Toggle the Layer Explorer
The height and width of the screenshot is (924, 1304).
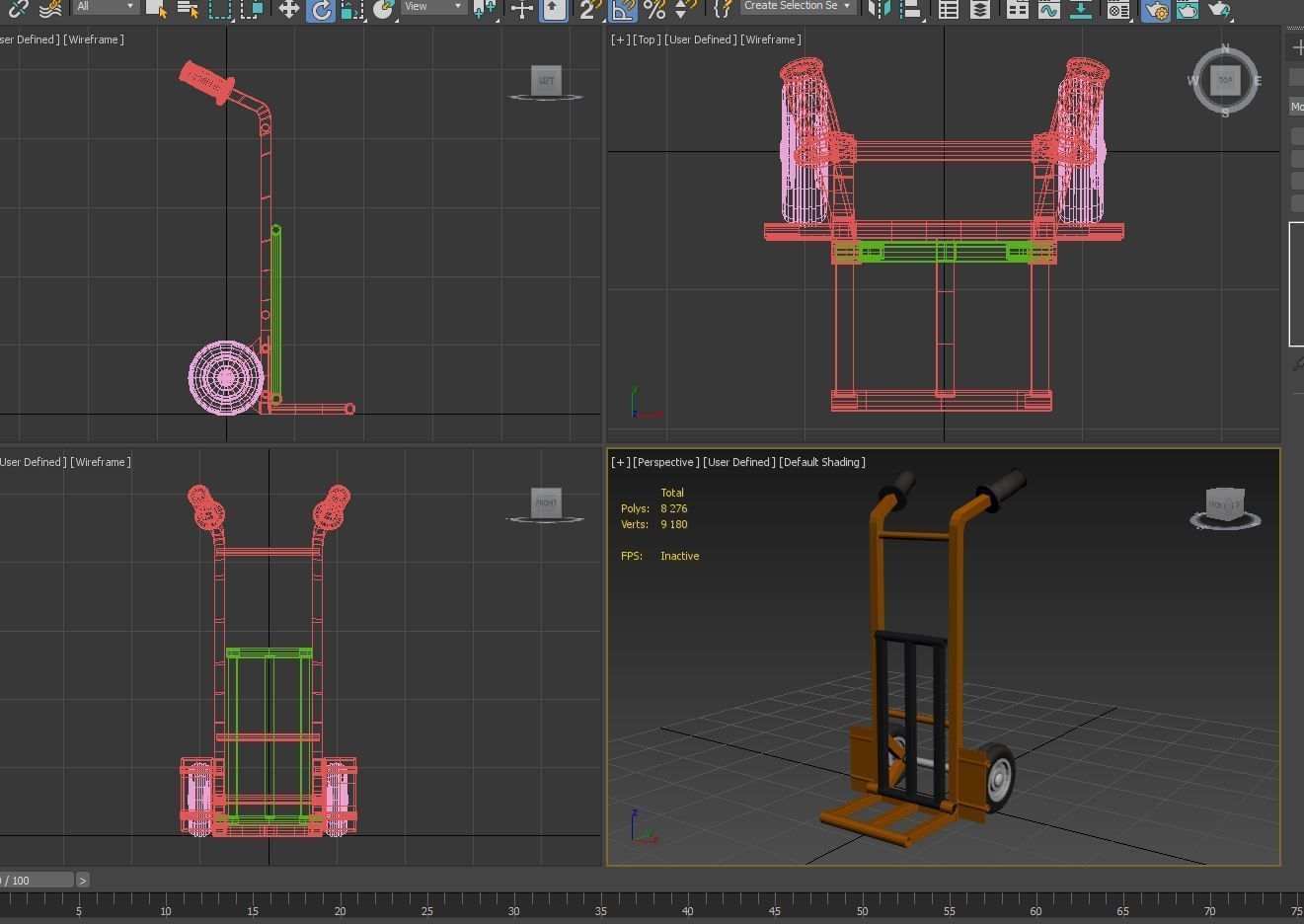click(979, 9)
